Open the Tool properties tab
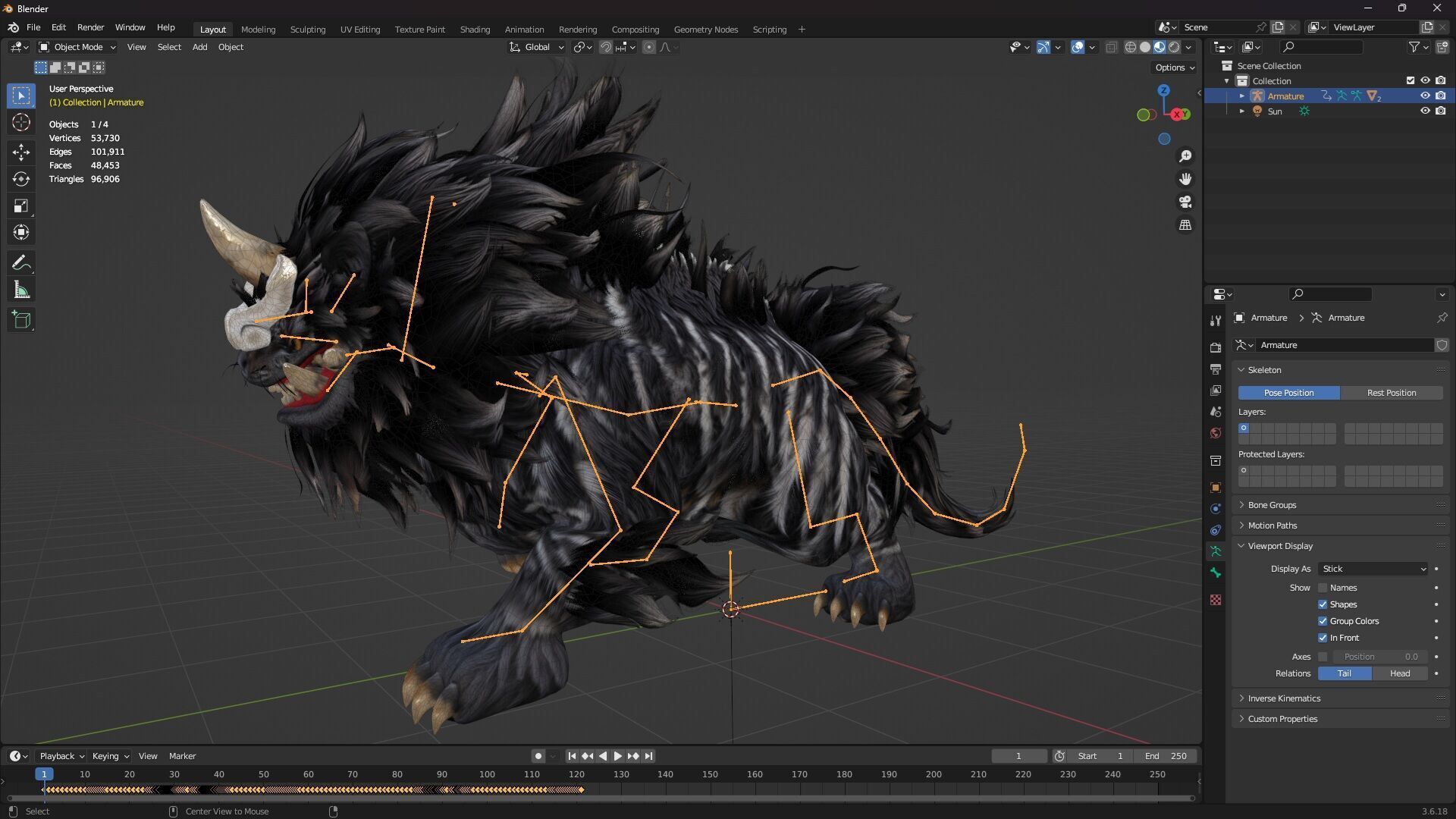 click(1216, 321)
